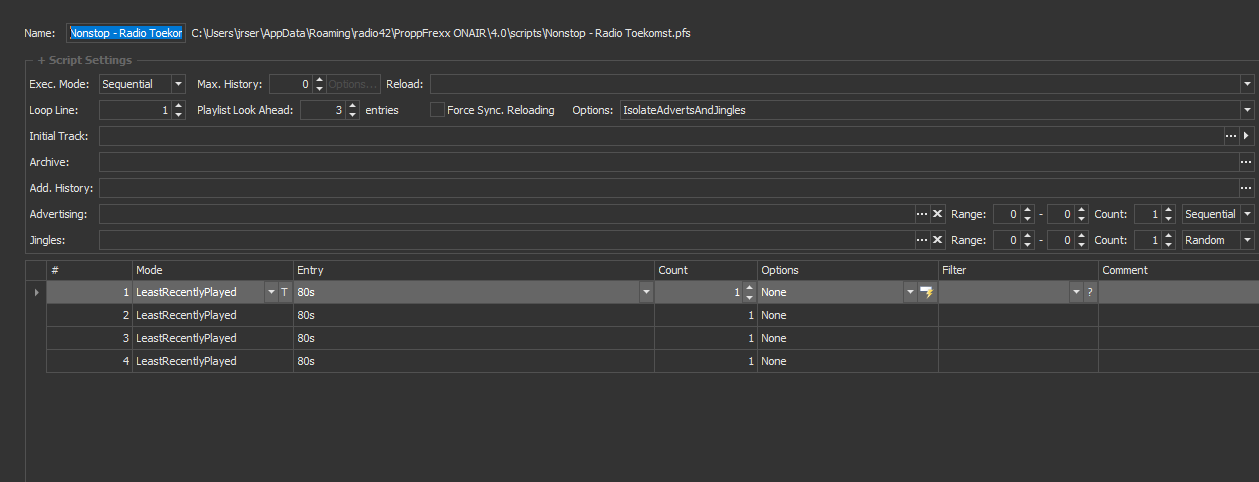Click the Count column header
Viewport: 1259px width, 482px height.
click(706, 270)
